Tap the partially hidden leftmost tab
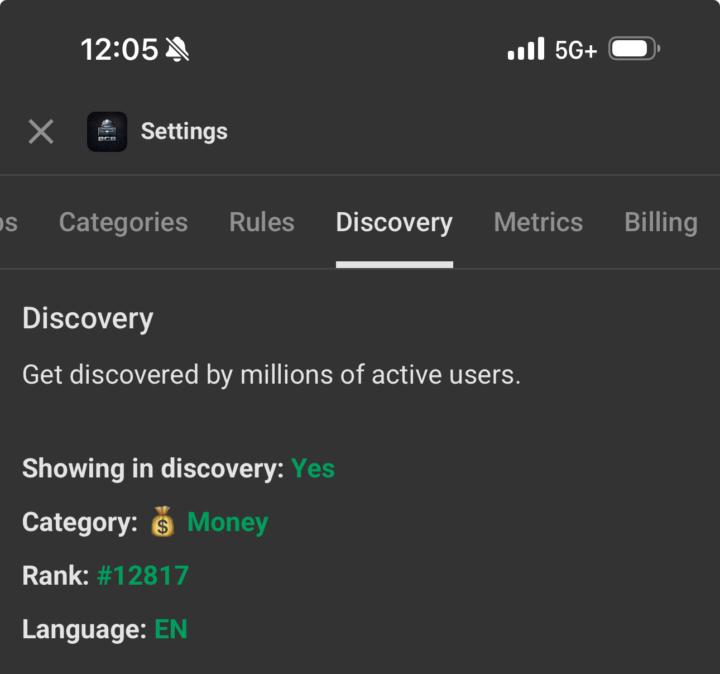The image size is (720, 674). point(8,222)
